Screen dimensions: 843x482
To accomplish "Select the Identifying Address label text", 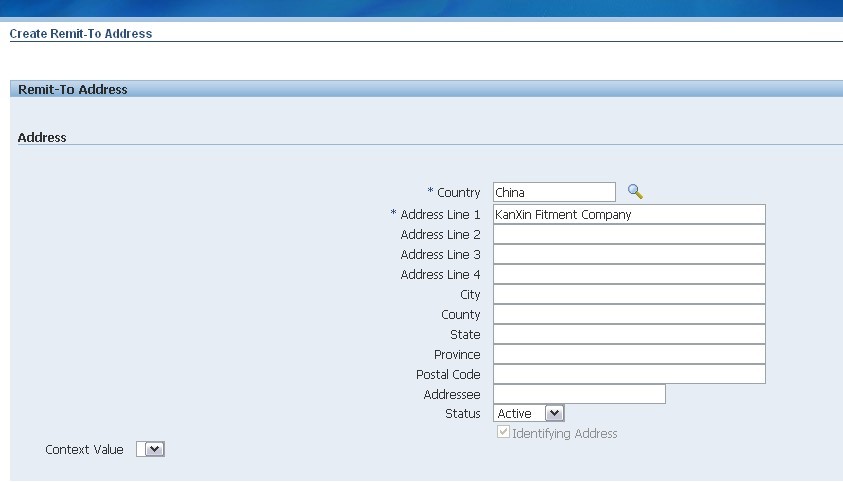I will (x=565, y=434).
